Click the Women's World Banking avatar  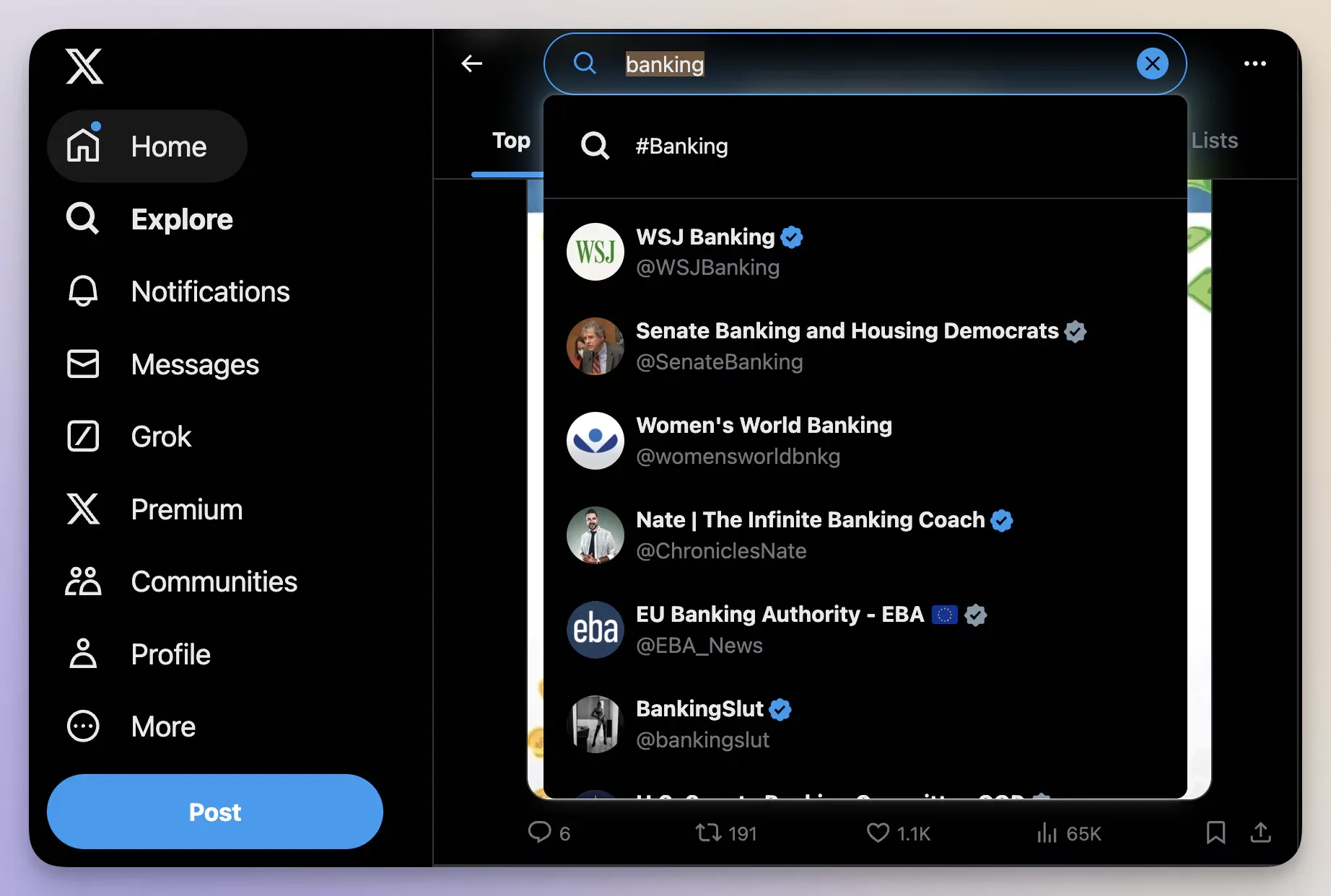595,441
